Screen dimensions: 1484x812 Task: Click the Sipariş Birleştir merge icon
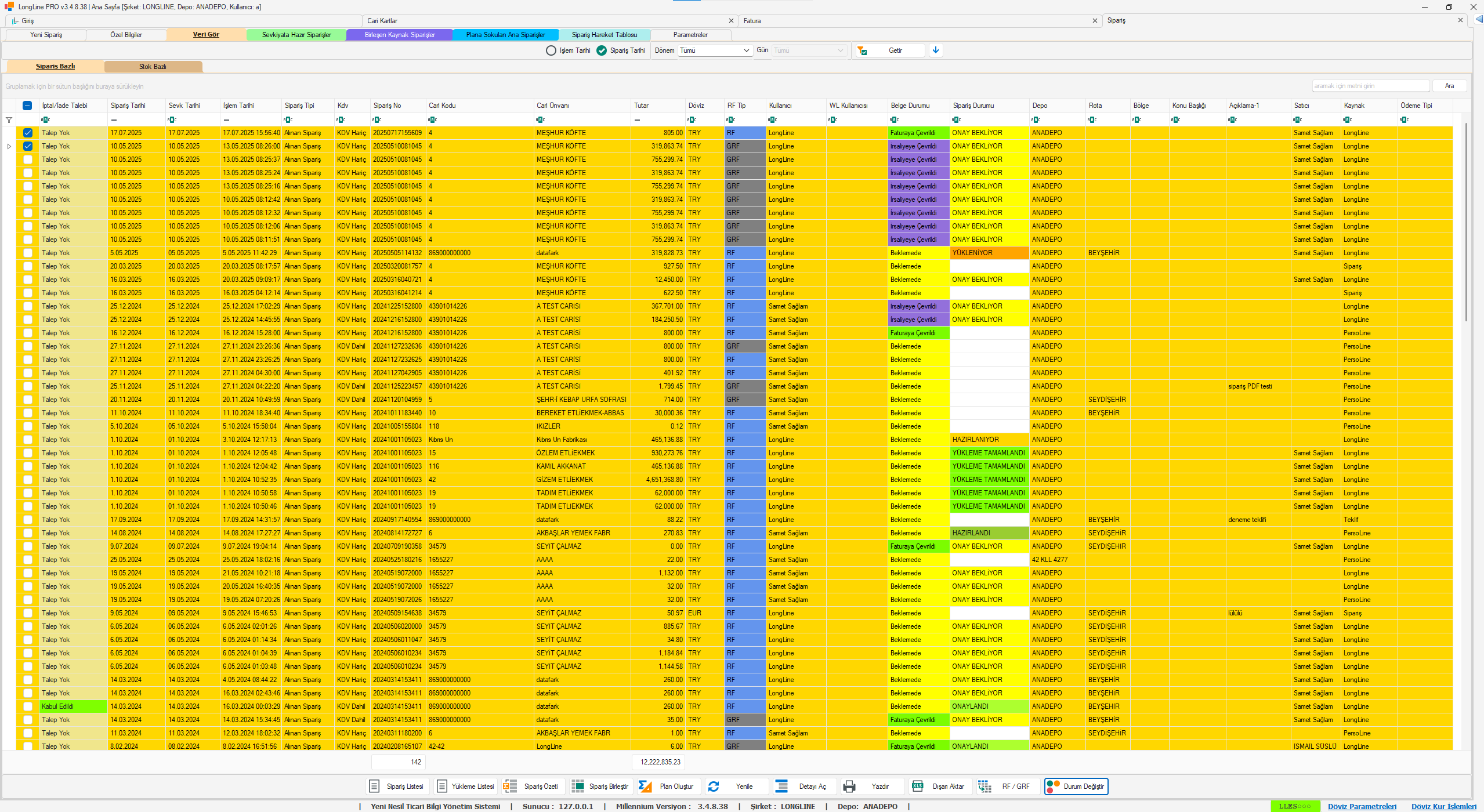(578, 786)
